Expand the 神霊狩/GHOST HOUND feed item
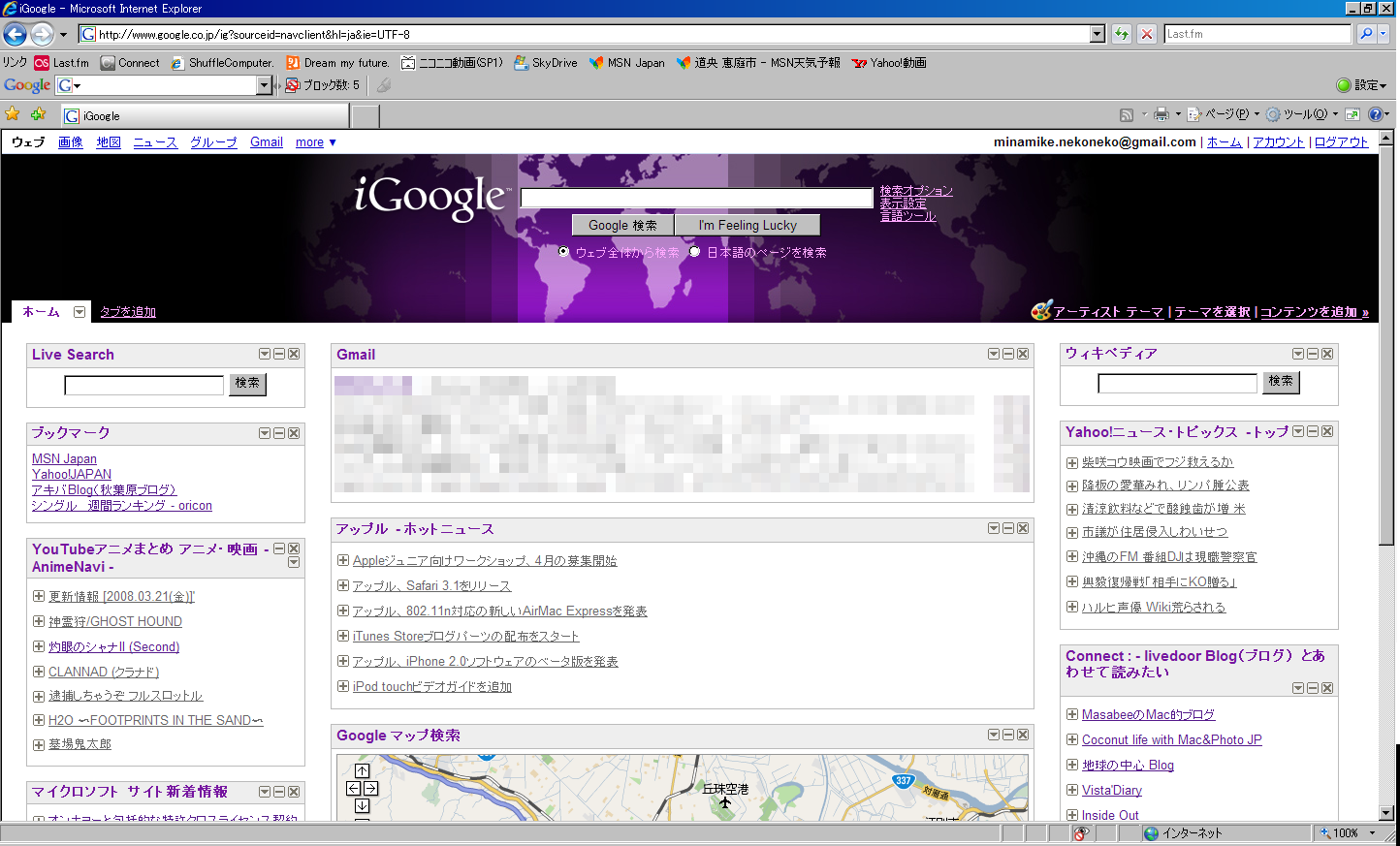Viewport: 1400px width, 846px height. [x=39, y=621]
